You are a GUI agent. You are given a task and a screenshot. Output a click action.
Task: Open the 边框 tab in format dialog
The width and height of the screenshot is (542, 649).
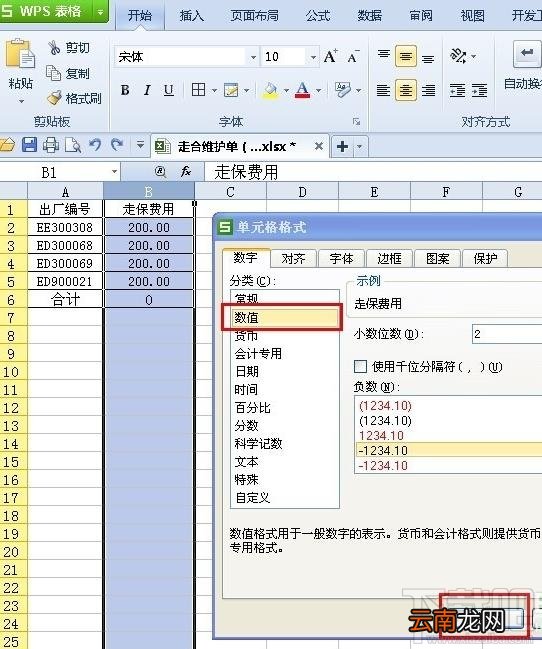point(389,259)
